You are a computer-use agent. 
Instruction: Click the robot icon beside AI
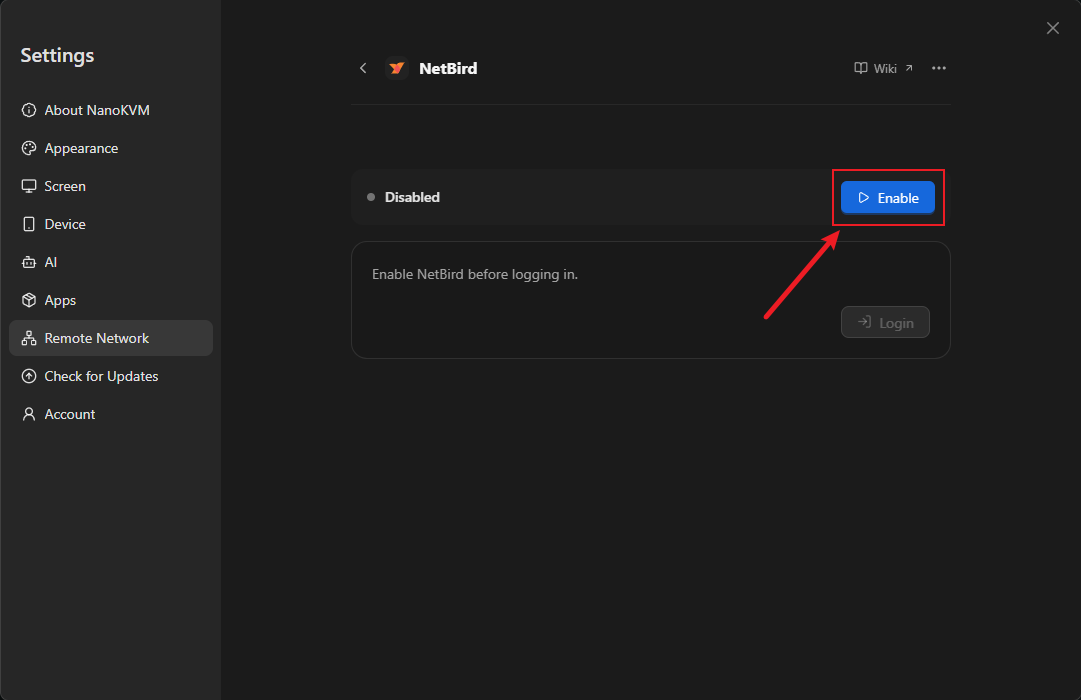(29, 262)
